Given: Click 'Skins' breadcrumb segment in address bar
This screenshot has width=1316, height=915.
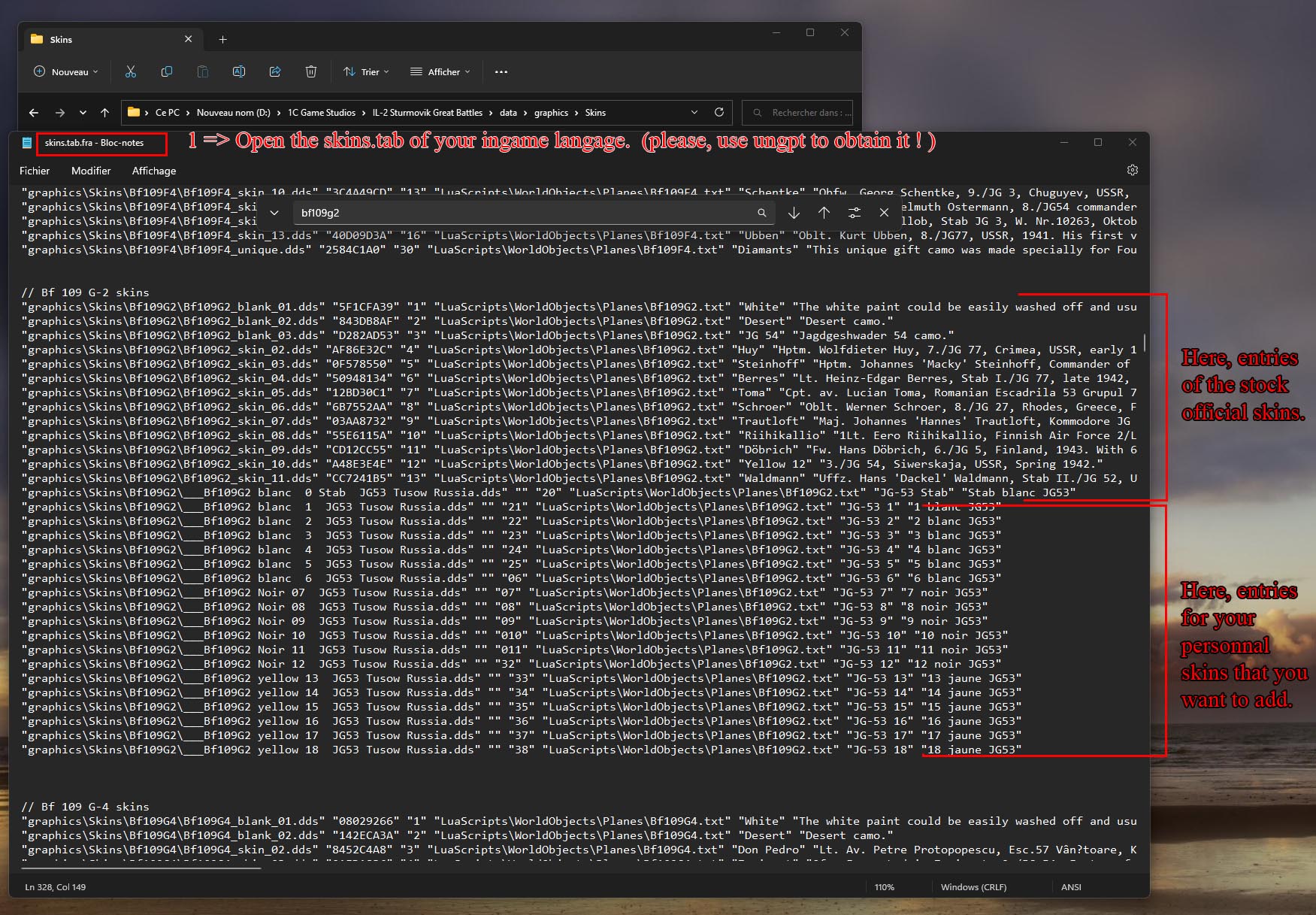Looking at the screenshot, I should (x=595, y=113).
